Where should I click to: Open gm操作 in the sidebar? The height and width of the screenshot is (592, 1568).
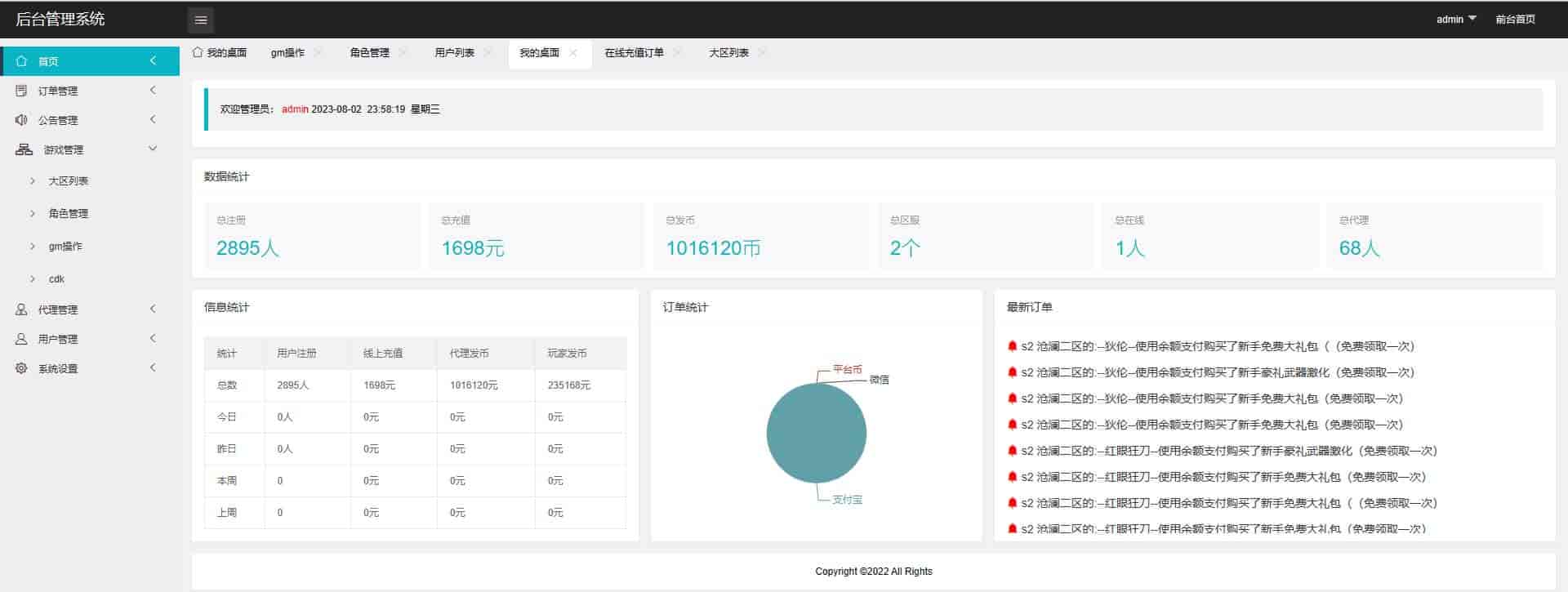pos(65,247)
